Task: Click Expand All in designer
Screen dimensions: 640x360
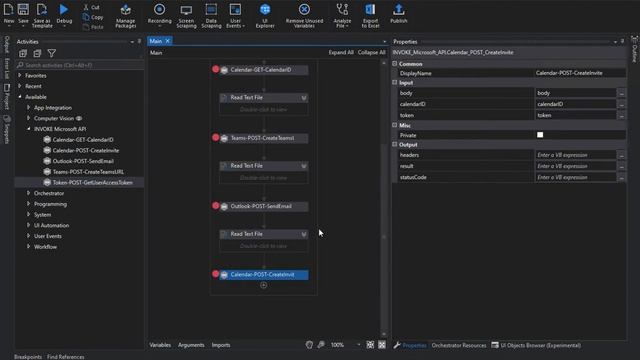Action: point(341,52)
